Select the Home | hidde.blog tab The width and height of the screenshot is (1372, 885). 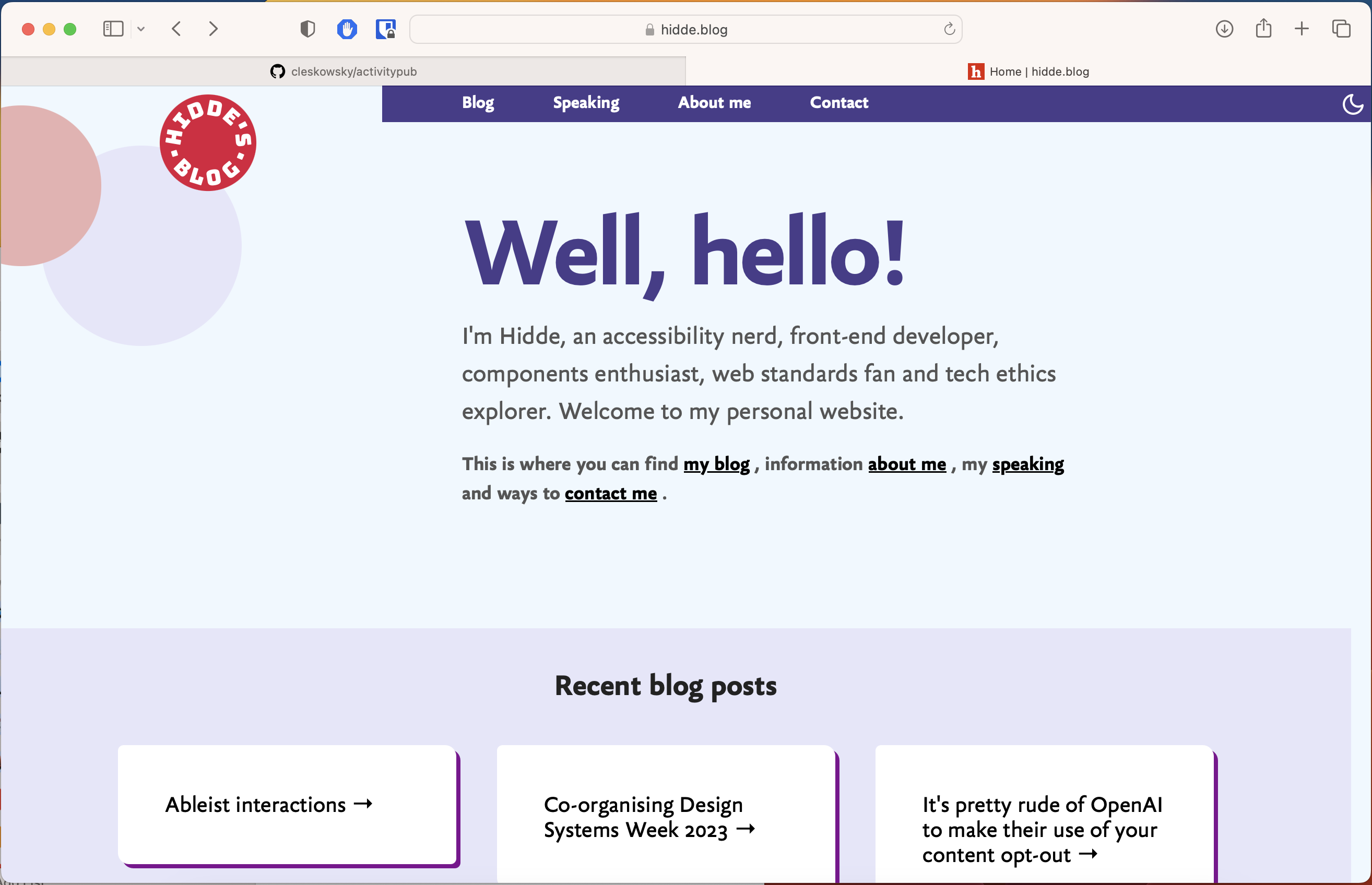coord(1029,71)
